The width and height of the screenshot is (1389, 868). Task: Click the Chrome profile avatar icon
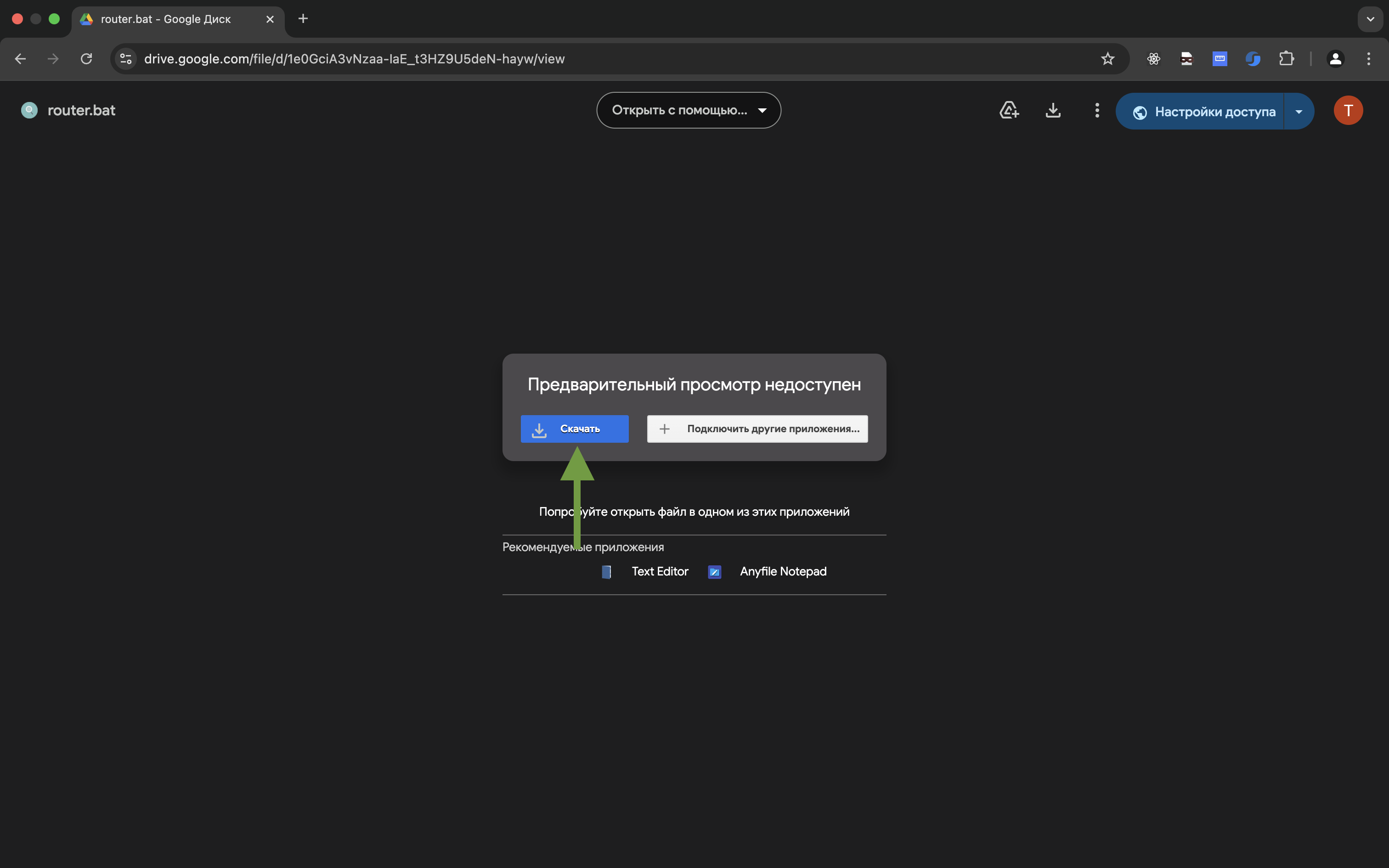1335,59
